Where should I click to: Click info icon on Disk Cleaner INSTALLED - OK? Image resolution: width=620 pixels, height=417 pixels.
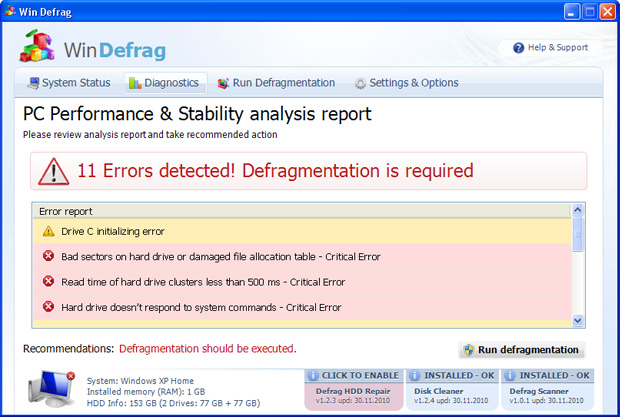pos(414,375)
